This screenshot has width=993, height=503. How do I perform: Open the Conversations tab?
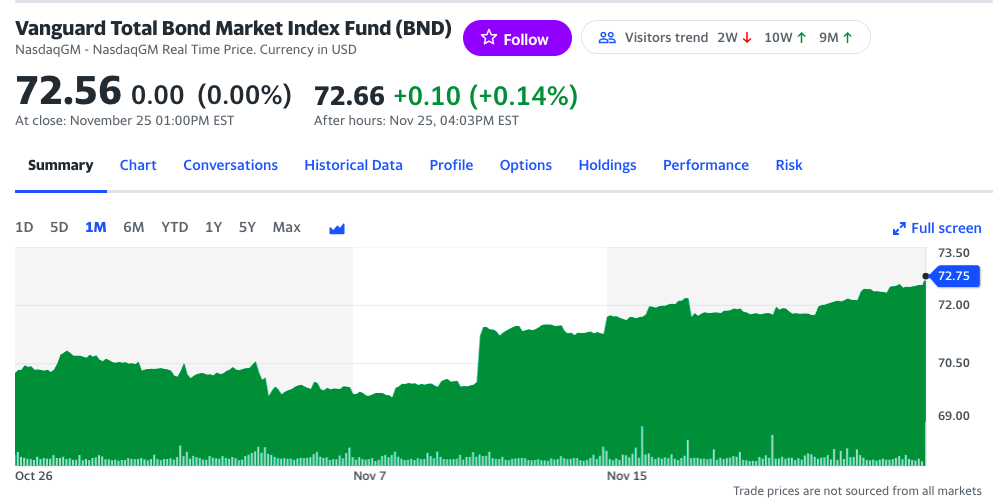click(231, 165)
